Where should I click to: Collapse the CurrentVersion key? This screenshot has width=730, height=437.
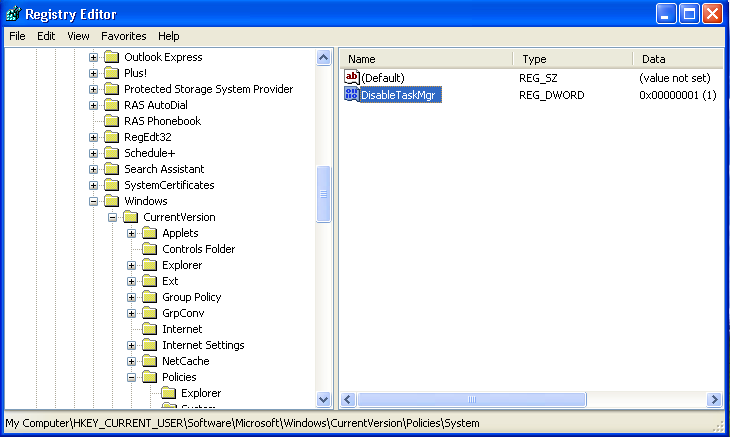click(113, 217)
